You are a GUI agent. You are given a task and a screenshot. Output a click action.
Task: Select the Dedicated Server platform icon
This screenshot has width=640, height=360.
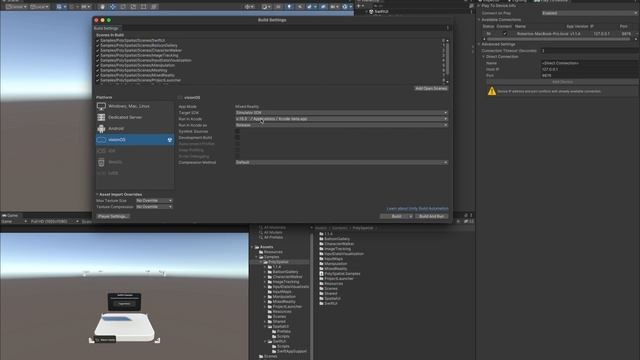[101, 117]
